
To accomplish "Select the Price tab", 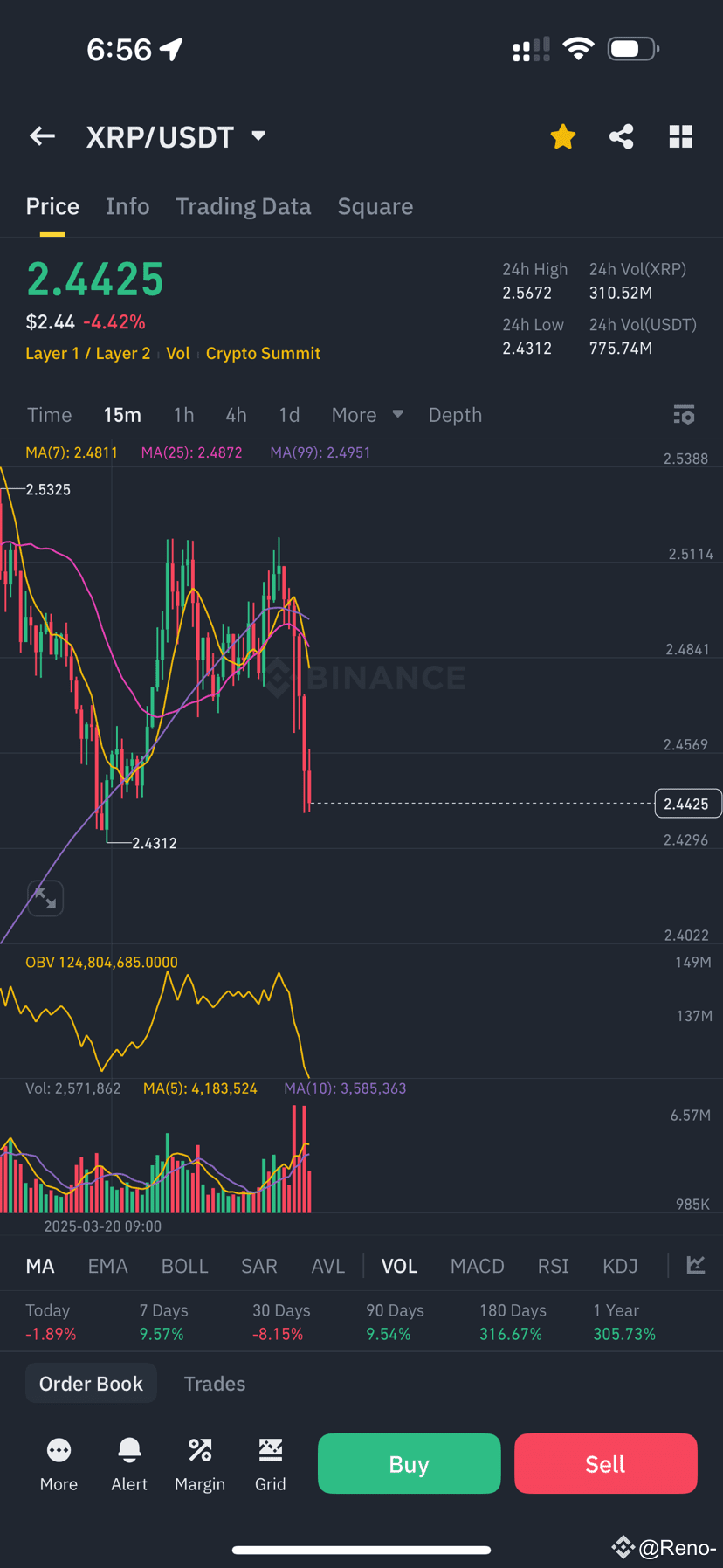I will (52, 206).
